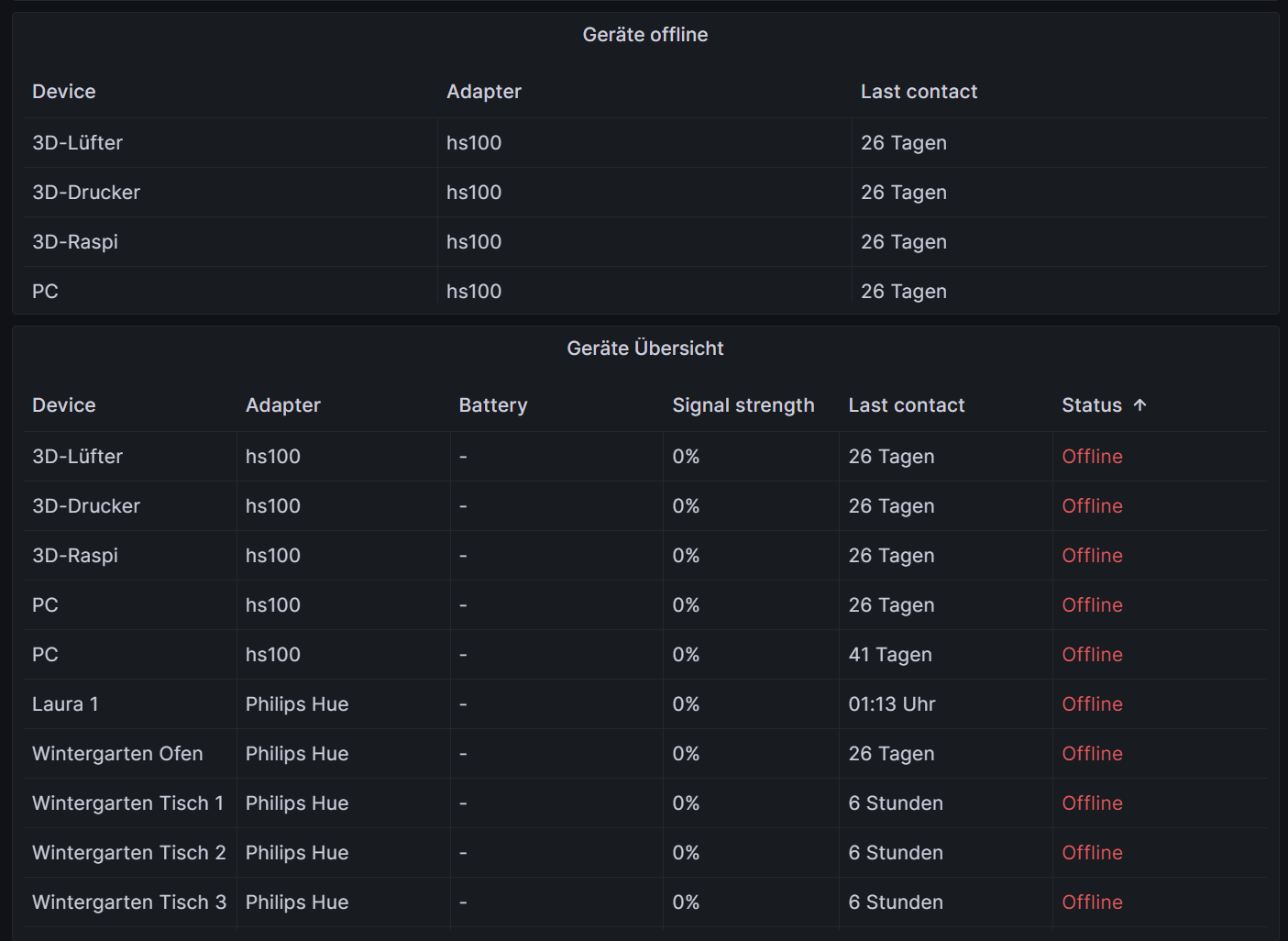The height and width of the screenshot is (941, 1288).
Task: Click 6 Stunden in Wintergarten Tisch 2 row
Action: 896,853
